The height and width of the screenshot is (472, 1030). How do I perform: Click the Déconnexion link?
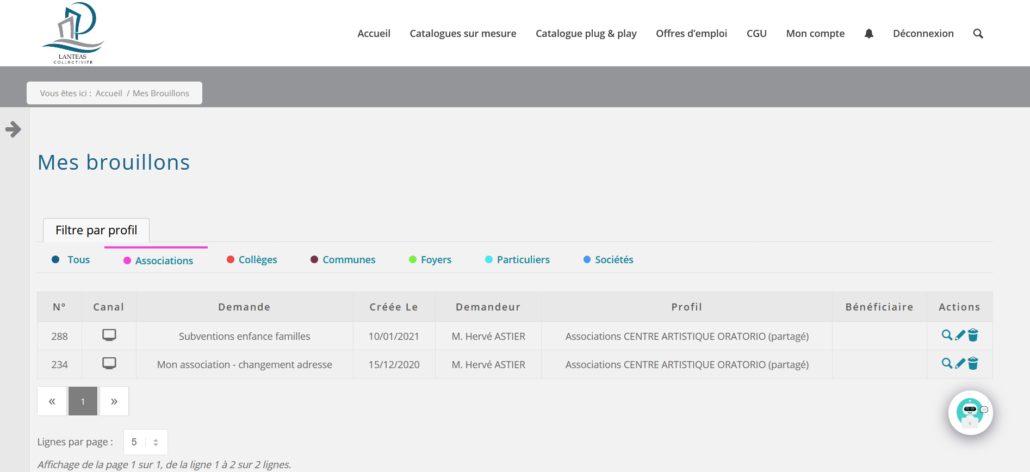pyautogui.click(x=923, y=33)
